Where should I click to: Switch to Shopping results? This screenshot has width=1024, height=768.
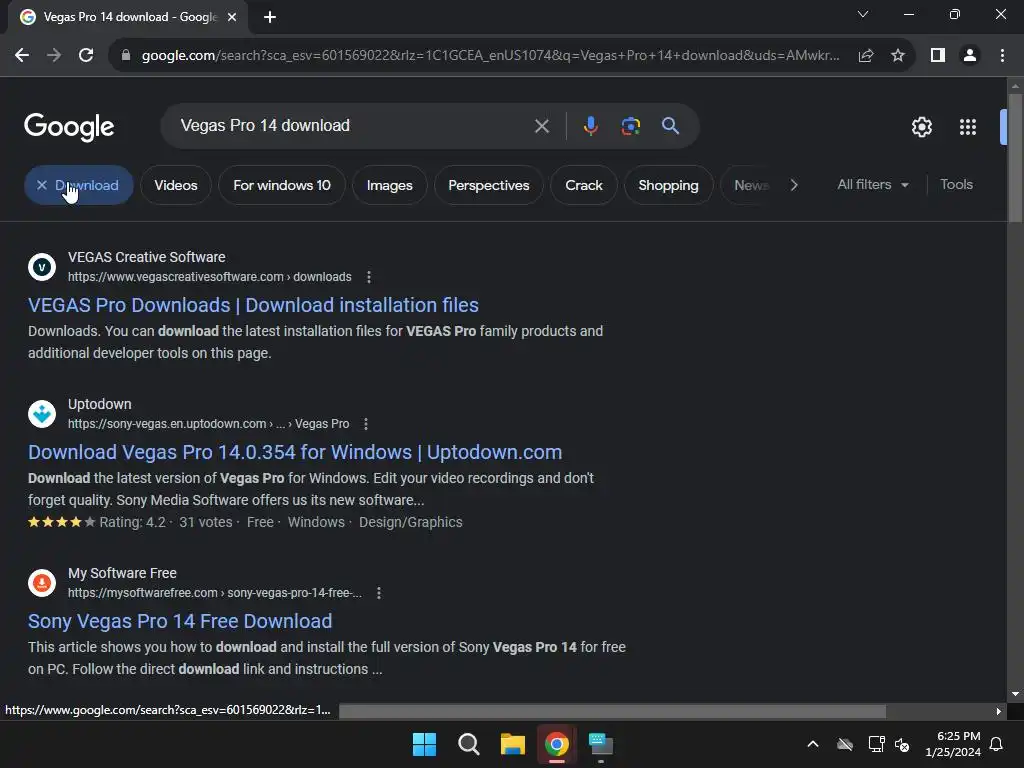click(x=668, y=185)
